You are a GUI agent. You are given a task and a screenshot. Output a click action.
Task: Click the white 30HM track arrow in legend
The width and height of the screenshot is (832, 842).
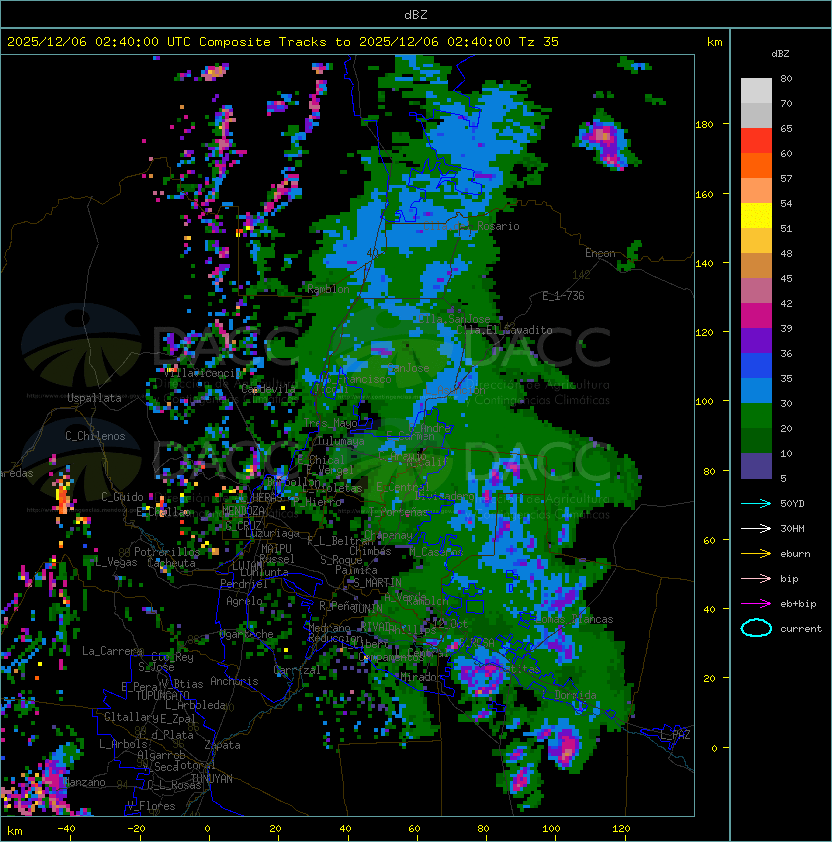[x=756, y=528]
